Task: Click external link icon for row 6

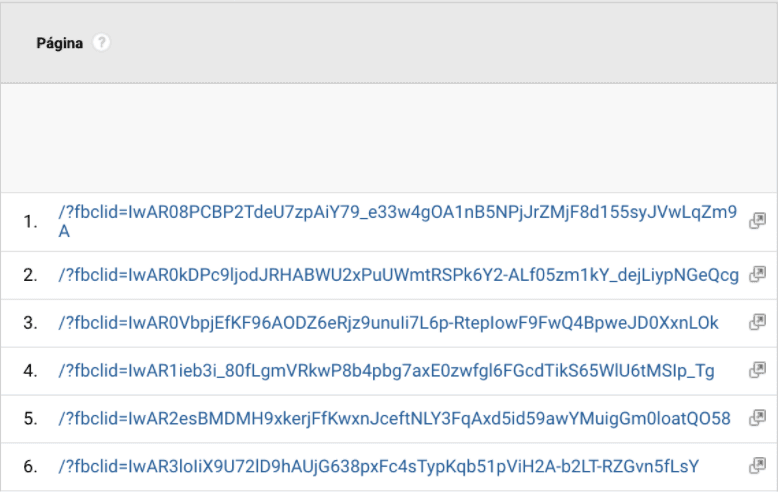Action: pos(757,466)
